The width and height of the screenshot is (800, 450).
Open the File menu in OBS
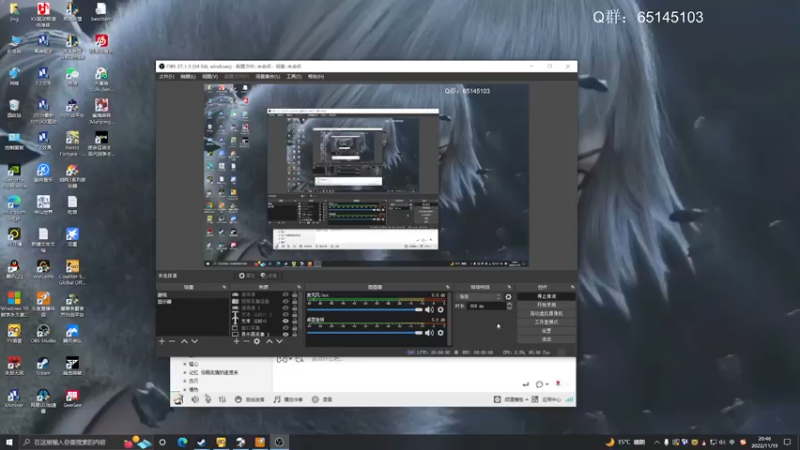coord(166,77)
